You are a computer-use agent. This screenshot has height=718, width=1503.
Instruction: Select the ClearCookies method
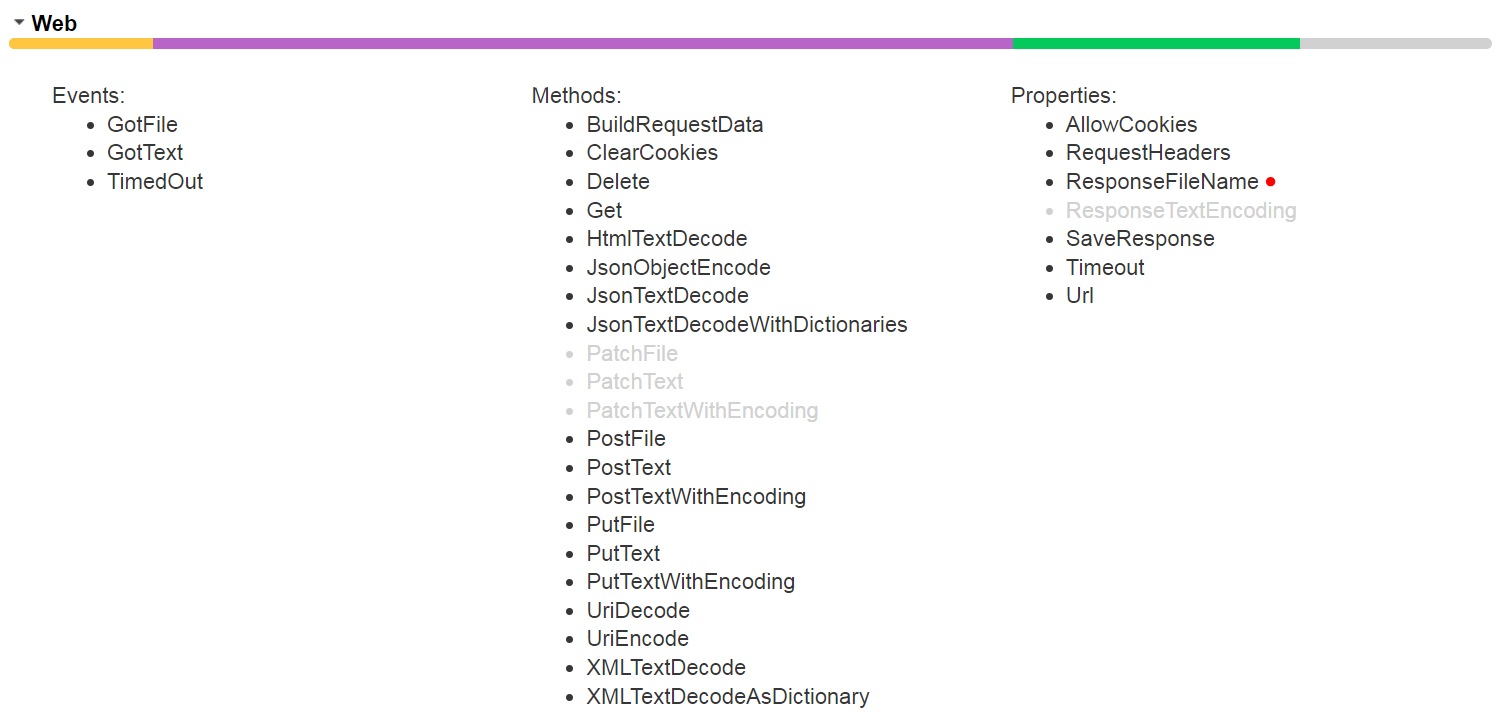[652, 153]
